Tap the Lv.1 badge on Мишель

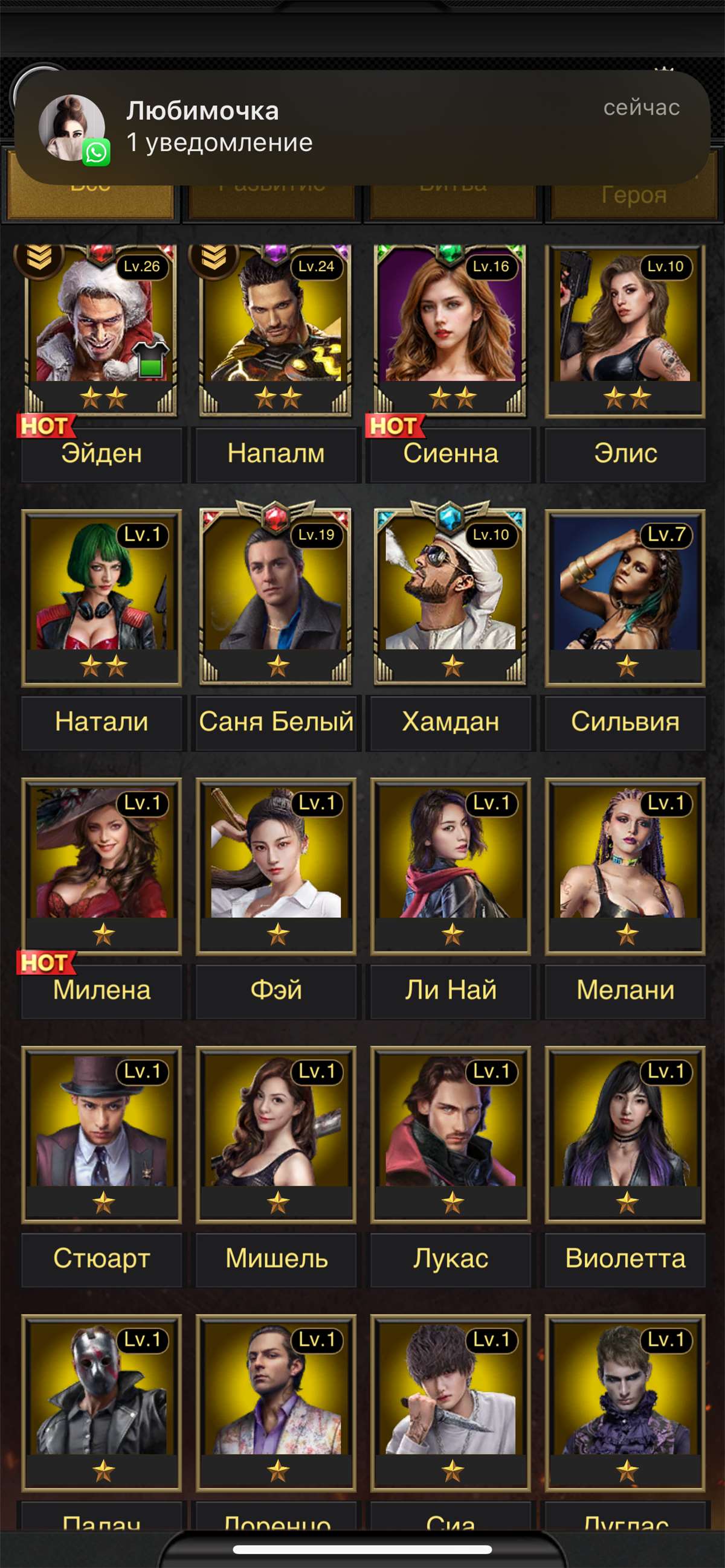(x=317, y=1071)
